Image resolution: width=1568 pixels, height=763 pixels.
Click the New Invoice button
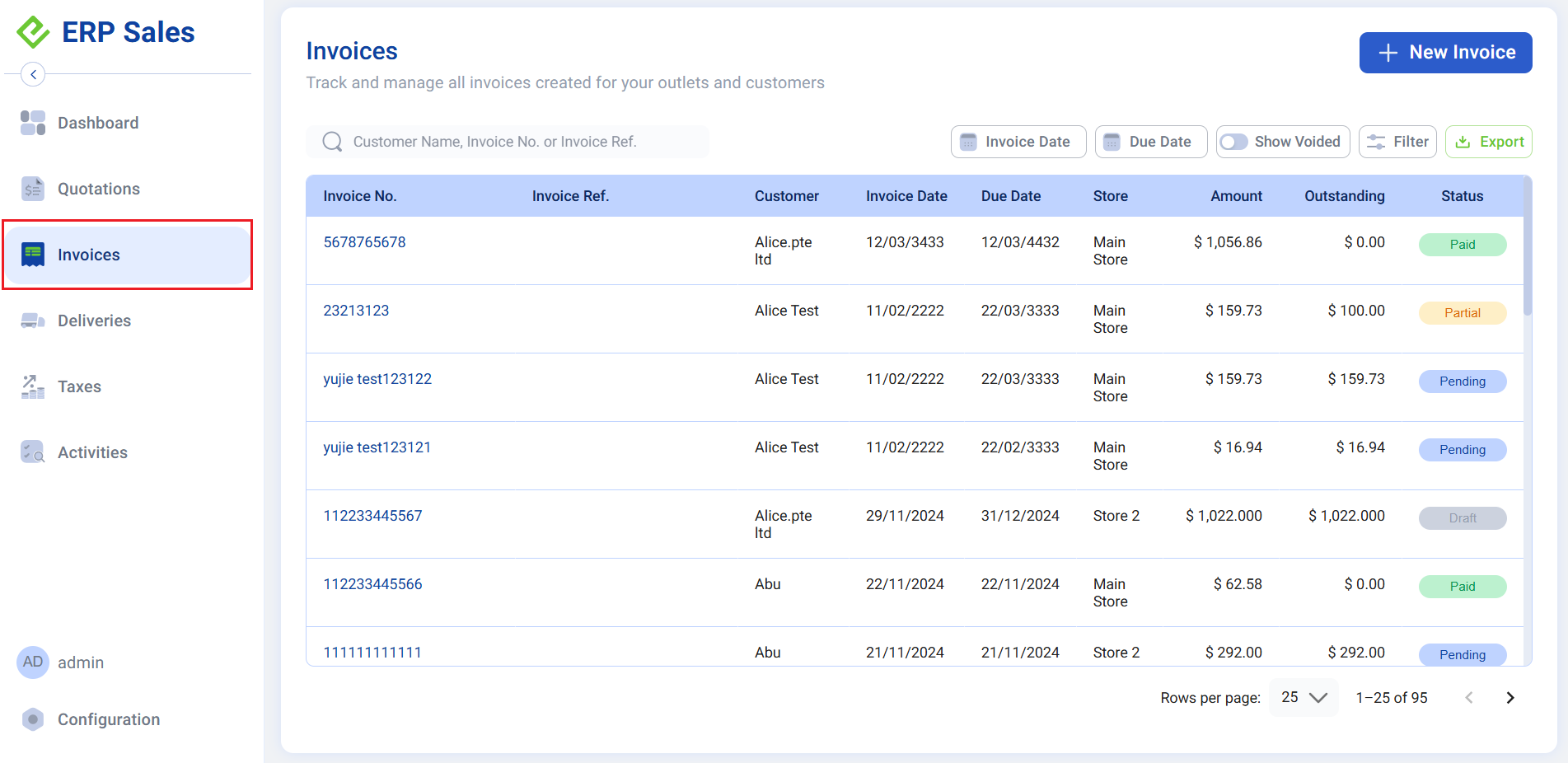click(1445, 52)
